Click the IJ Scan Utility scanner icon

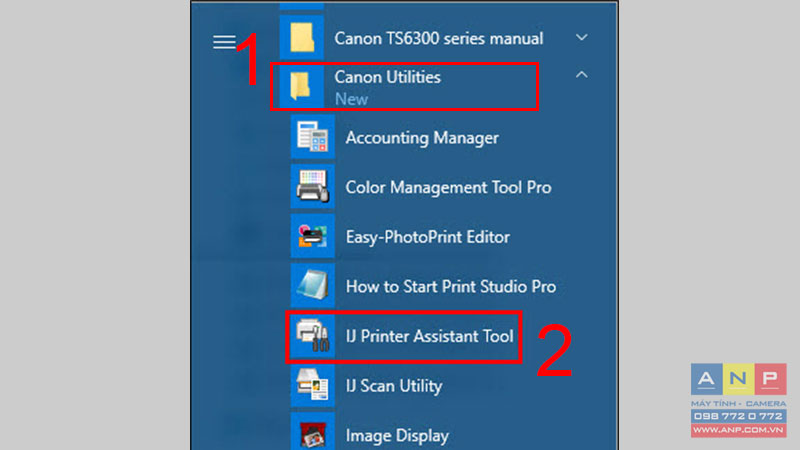pyautogui.click(x=313, y=385)
